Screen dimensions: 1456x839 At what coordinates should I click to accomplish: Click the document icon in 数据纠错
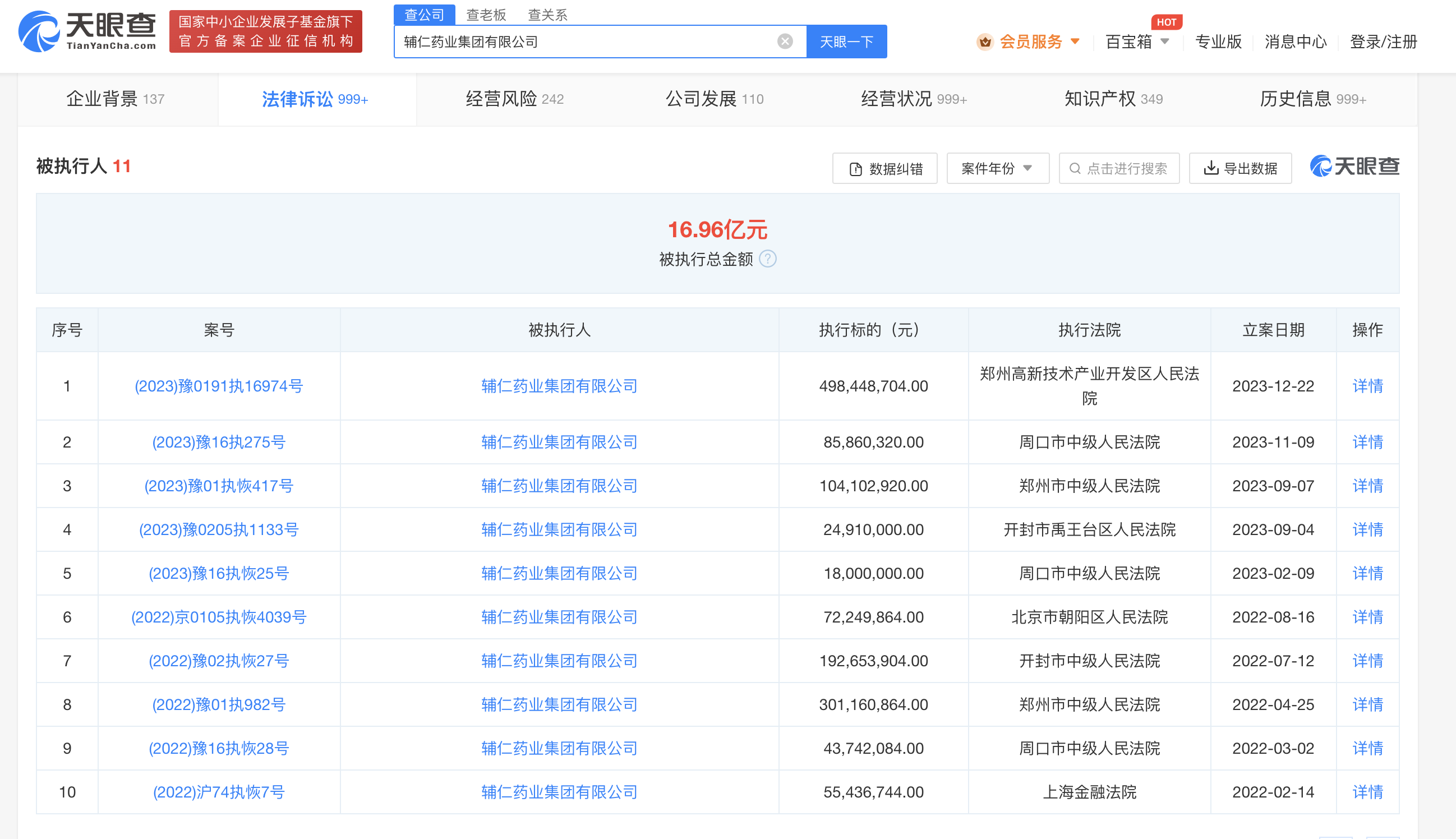coord(856,169)
